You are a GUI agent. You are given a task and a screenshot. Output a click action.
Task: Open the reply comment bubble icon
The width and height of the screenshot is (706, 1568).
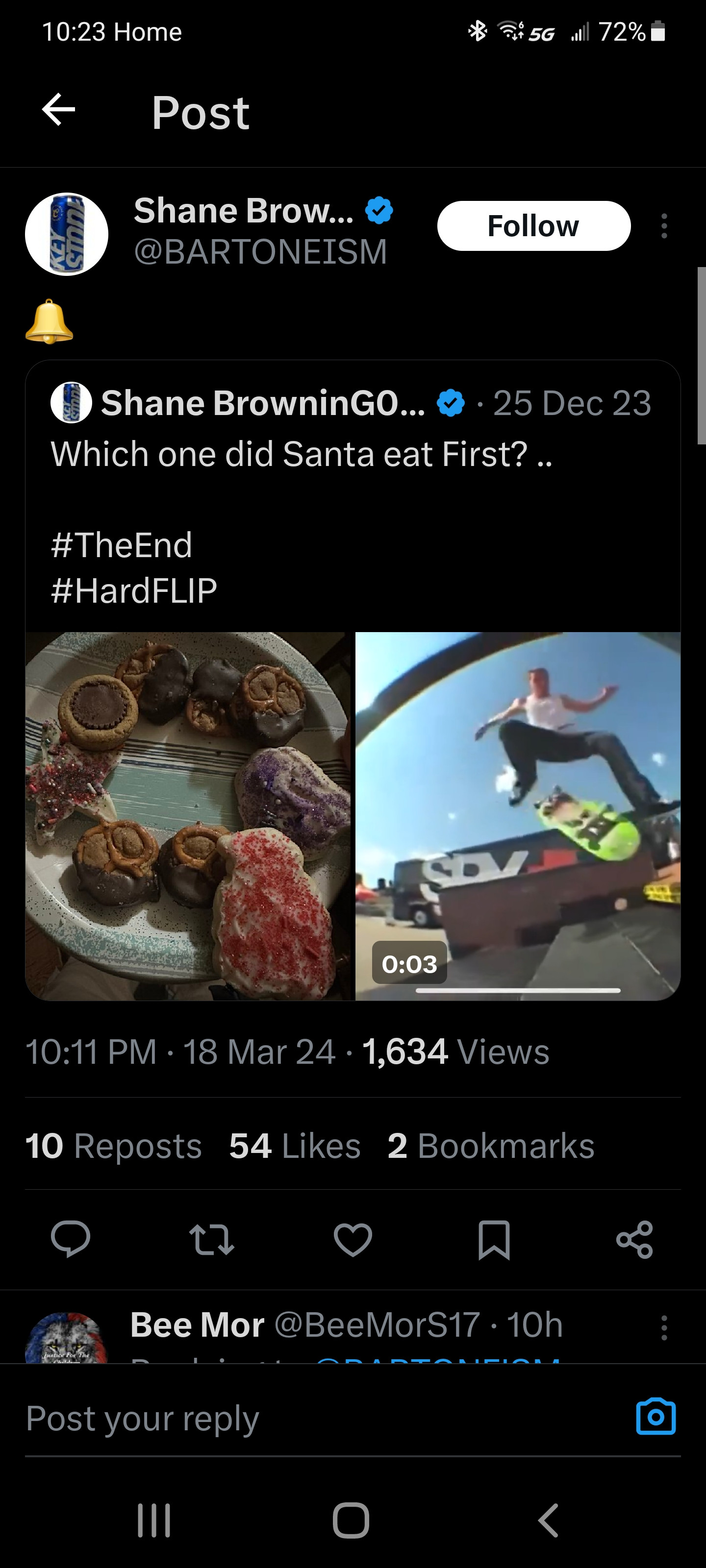(x=71, y=1239)
